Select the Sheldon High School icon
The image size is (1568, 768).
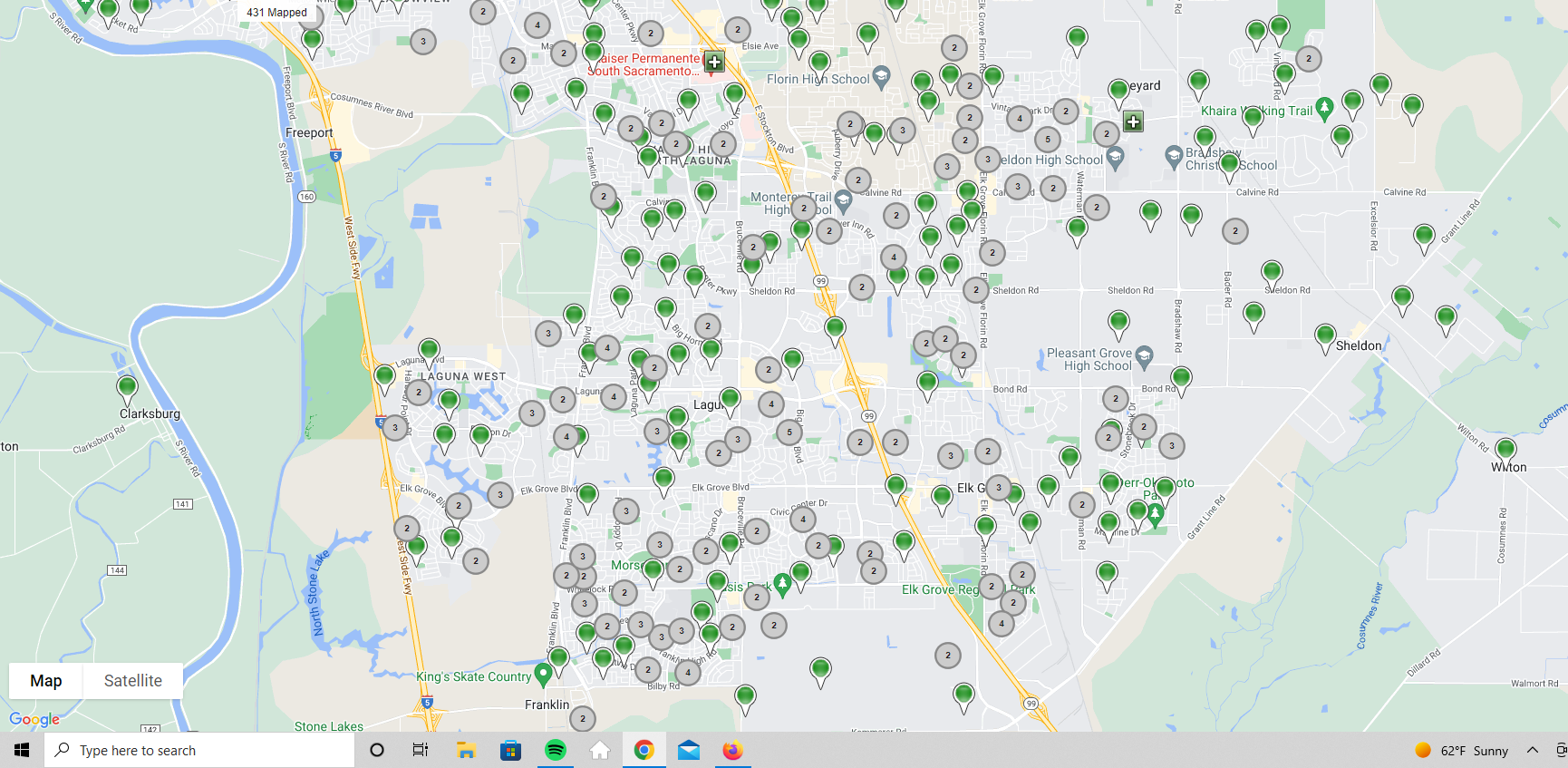(1116, 158)
